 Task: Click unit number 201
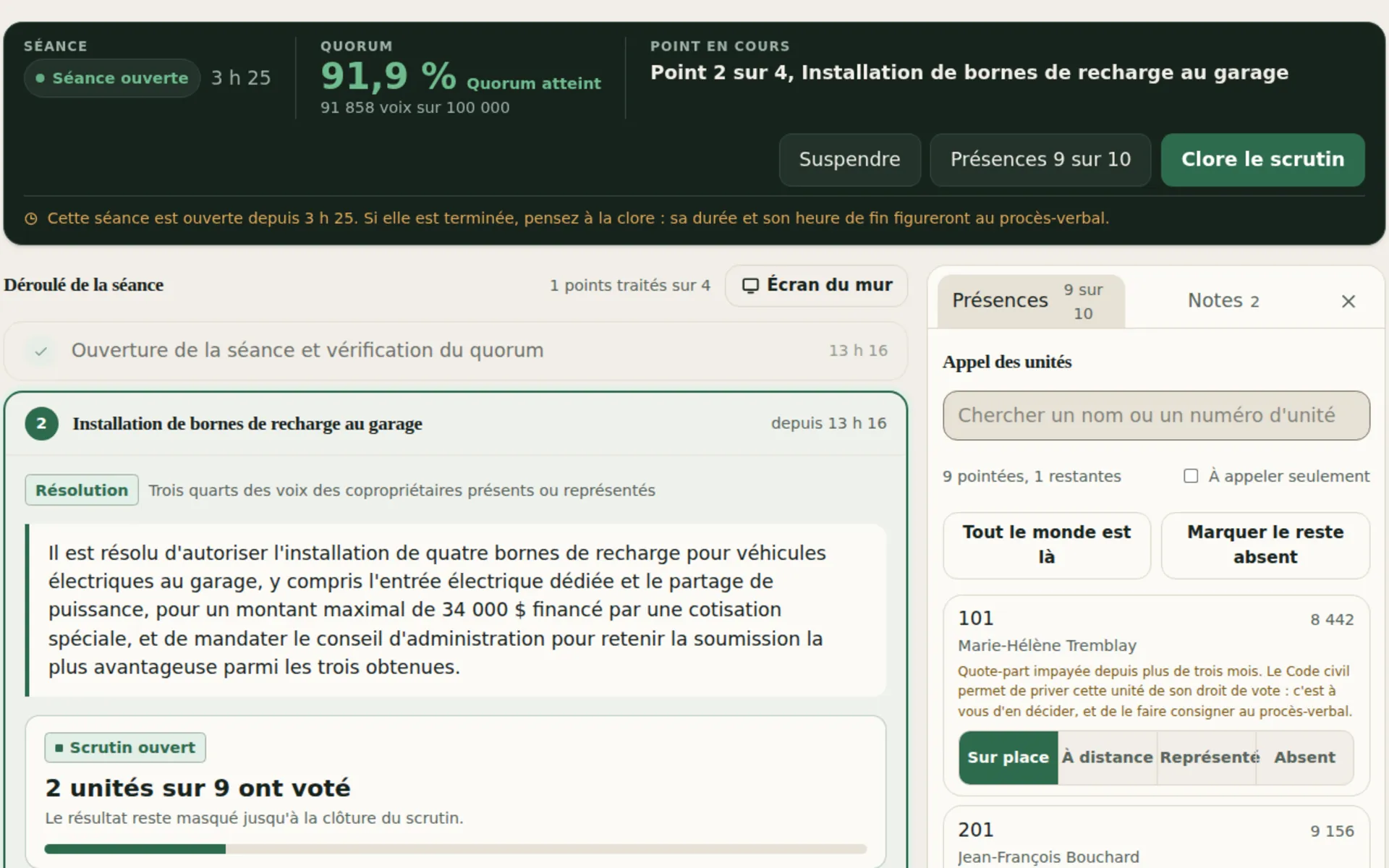pyautogui.click(x=975, y=830)
